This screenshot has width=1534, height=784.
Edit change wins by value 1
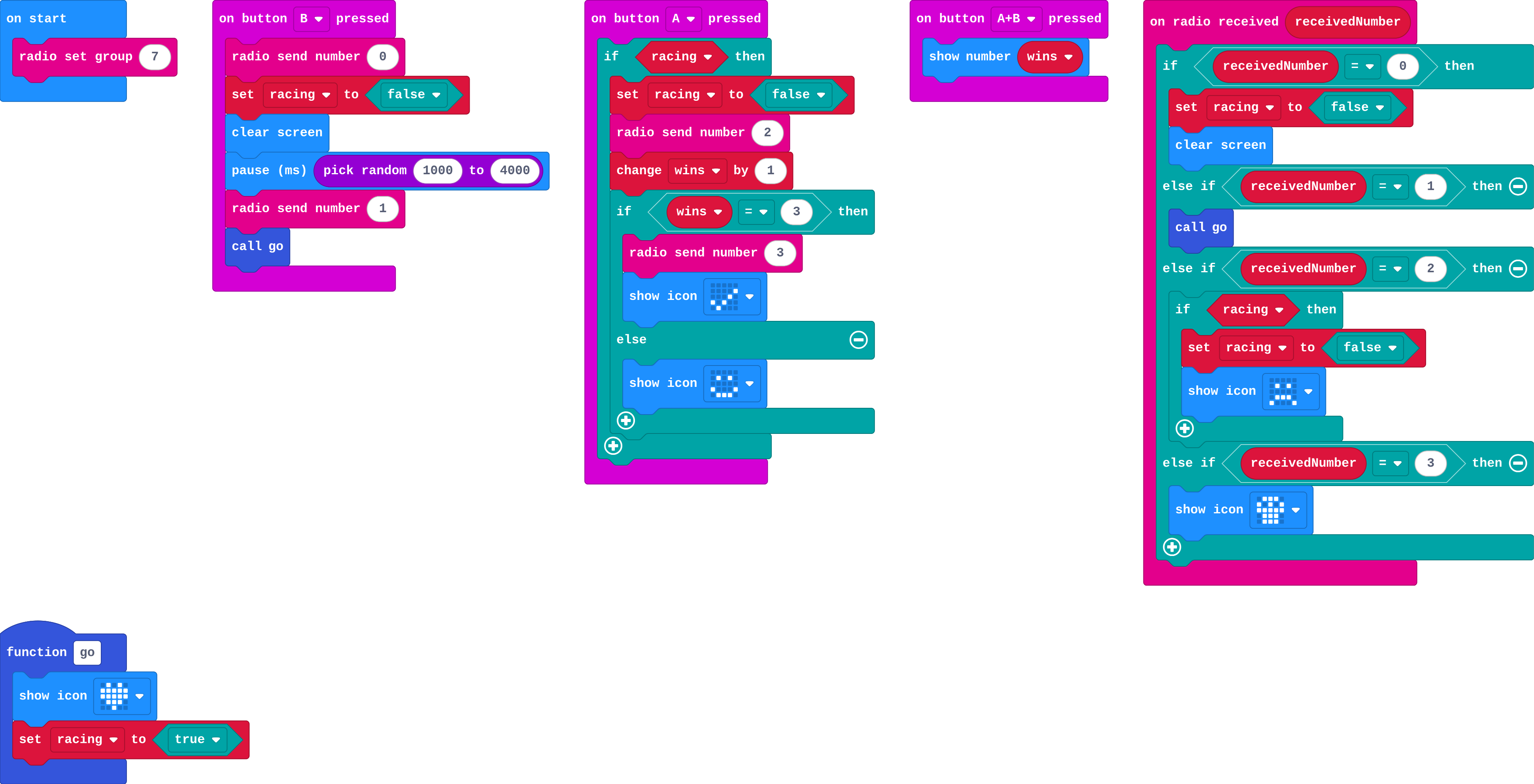(771, 171)
